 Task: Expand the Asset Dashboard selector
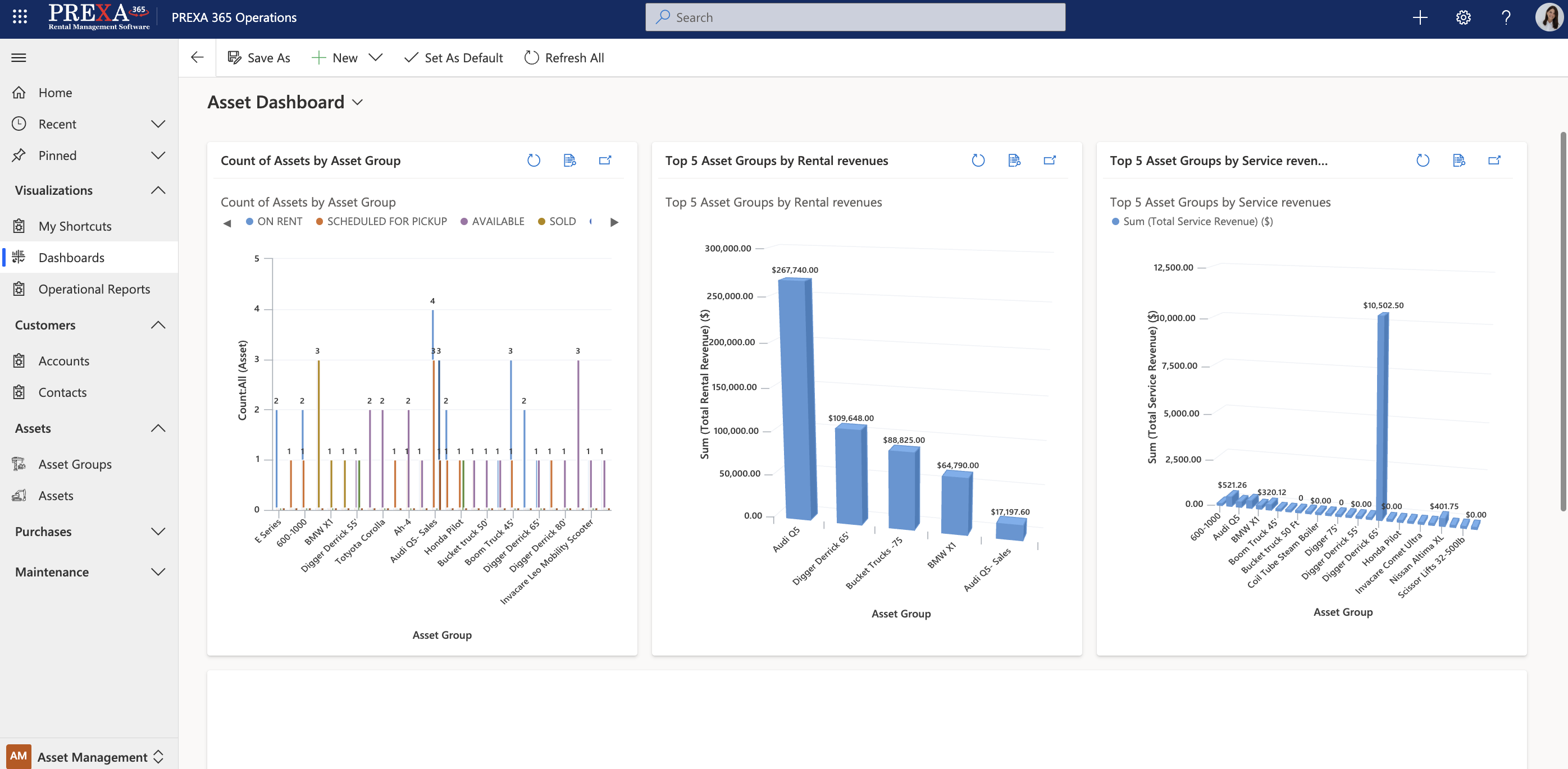point(357,102)
